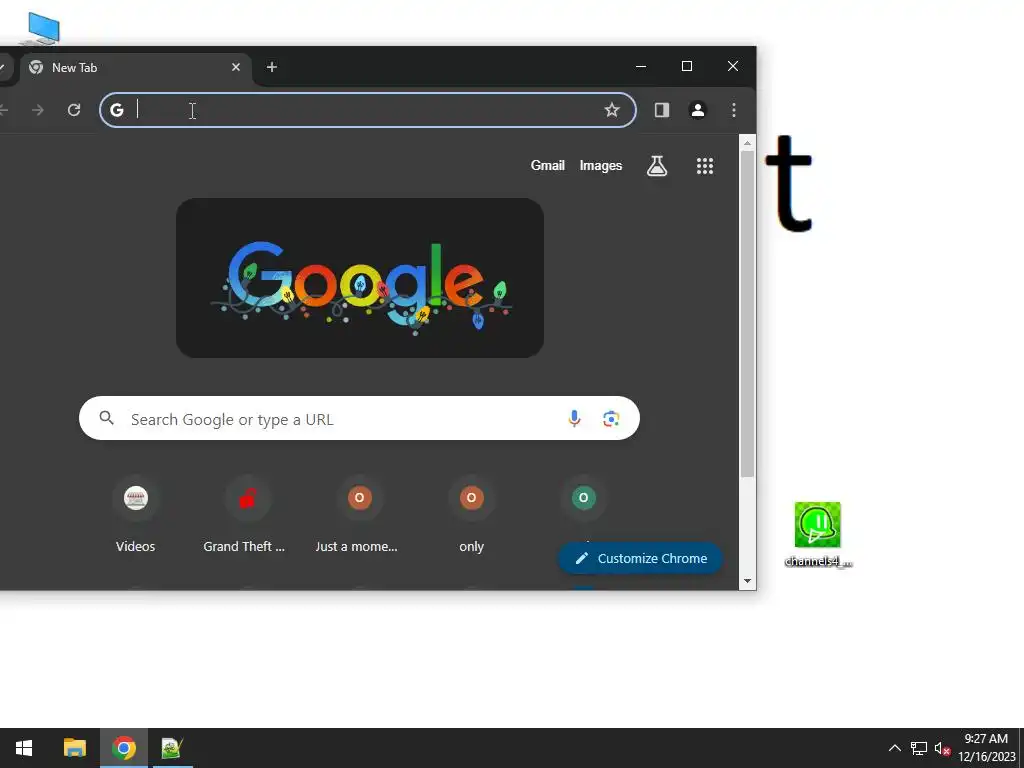This screenshot has height=768, width=1024.
Task: Open the image editor taskbar app
Action: pyautogui.click(x=173, y=748)
